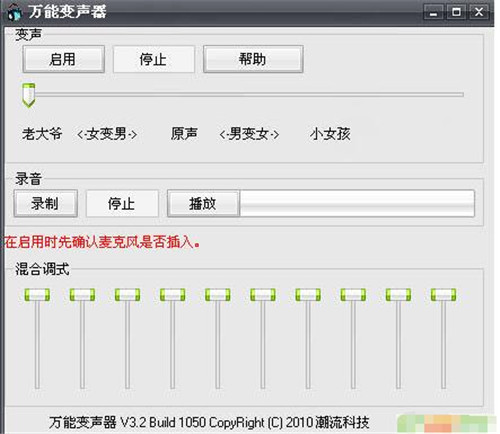Screen dimensions: 500x434
Task: Click the tenth equalizer slider handle
Action: [x=444, y=295]
